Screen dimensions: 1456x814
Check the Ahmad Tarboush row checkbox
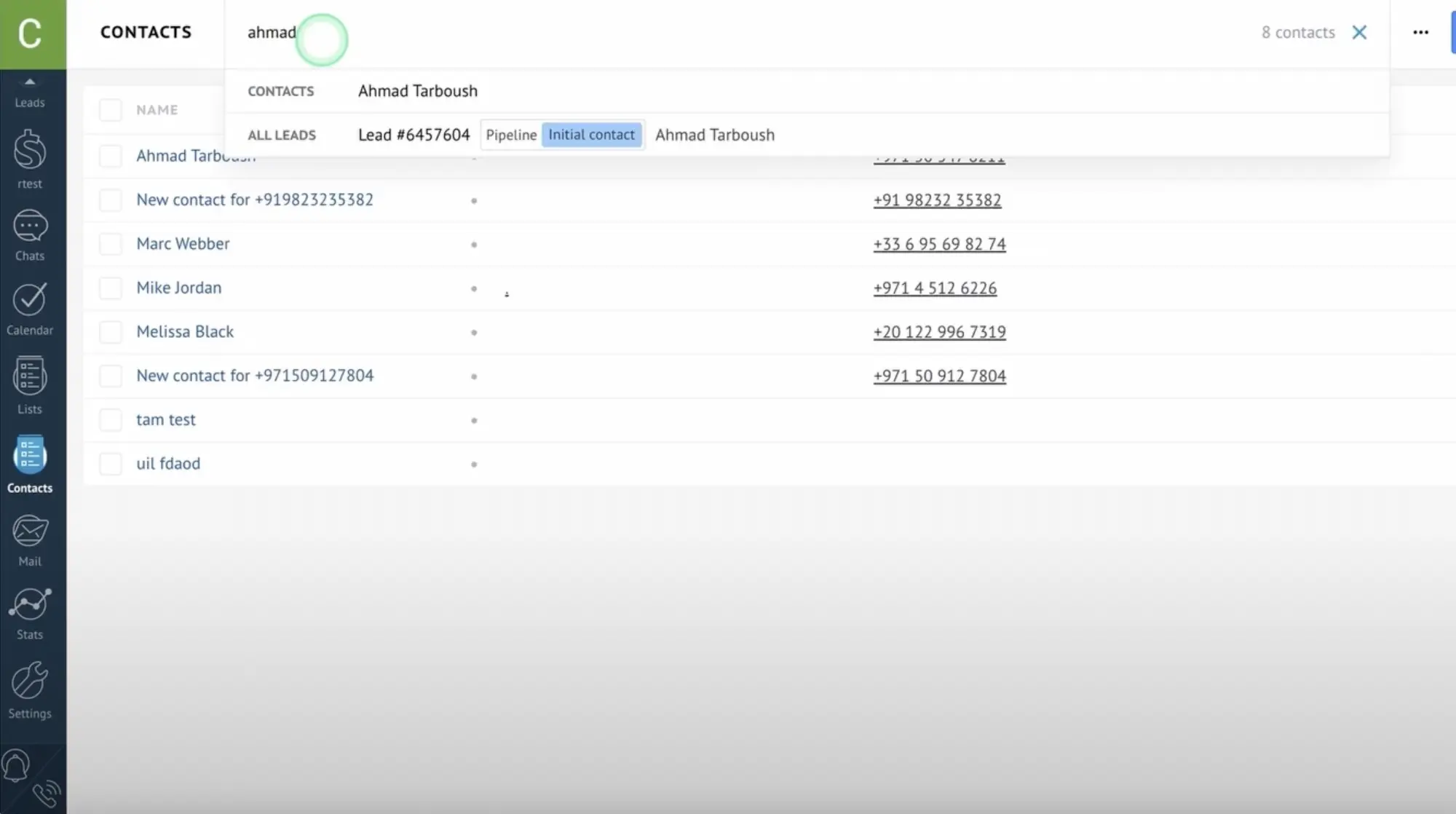pyautogui.click(x=111, y=157)
